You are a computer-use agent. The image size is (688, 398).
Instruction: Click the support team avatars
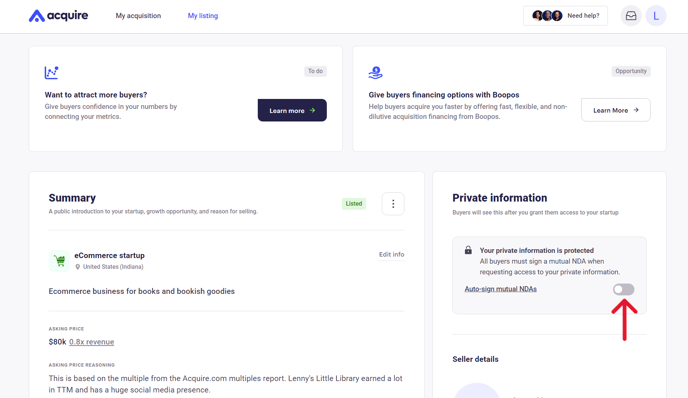(x=547, y=16)
